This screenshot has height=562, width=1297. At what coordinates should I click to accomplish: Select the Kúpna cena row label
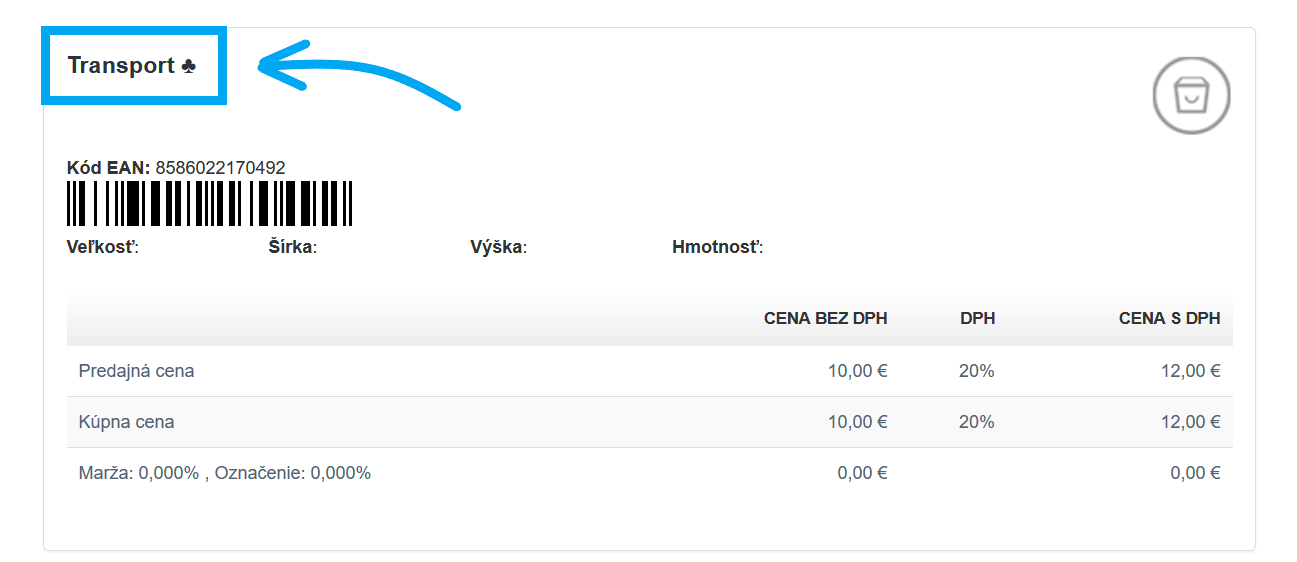[x=126, y=422]
